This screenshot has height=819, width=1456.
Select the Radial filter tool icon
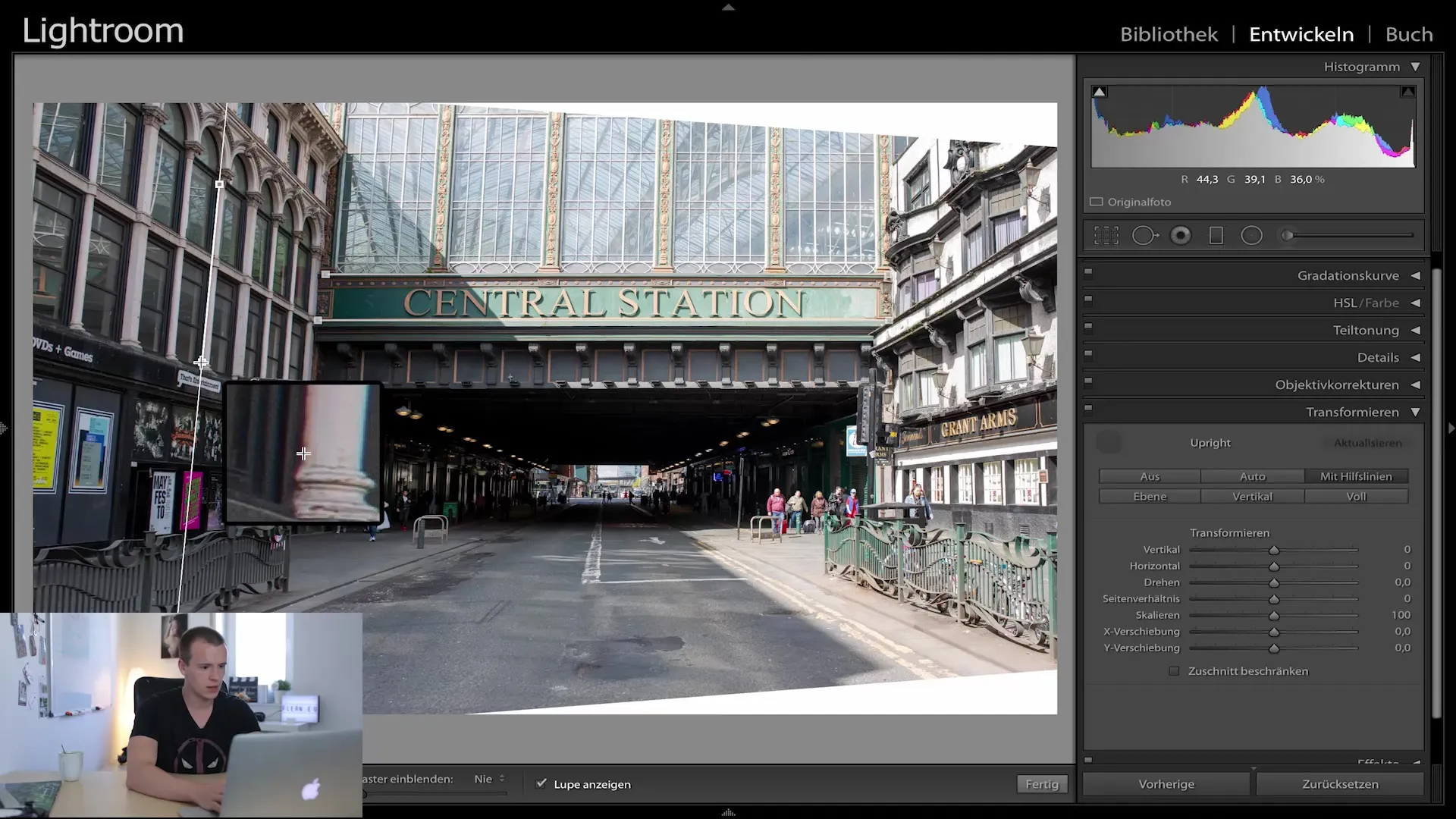[x=1252, y=236]
